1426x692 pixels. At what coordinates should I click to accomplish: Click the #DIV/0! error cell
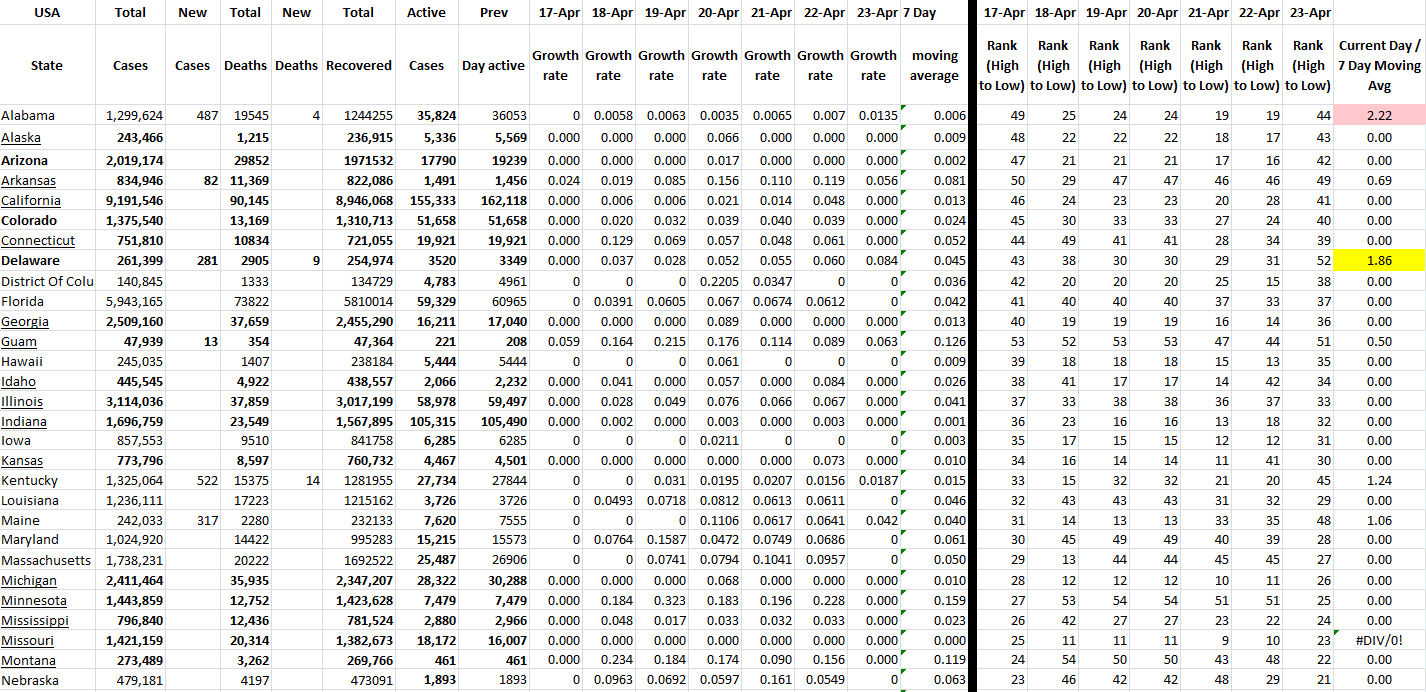pos(1379,640)
